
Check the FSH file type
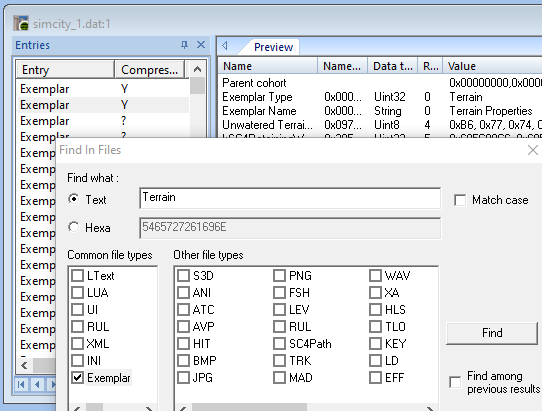279,292
